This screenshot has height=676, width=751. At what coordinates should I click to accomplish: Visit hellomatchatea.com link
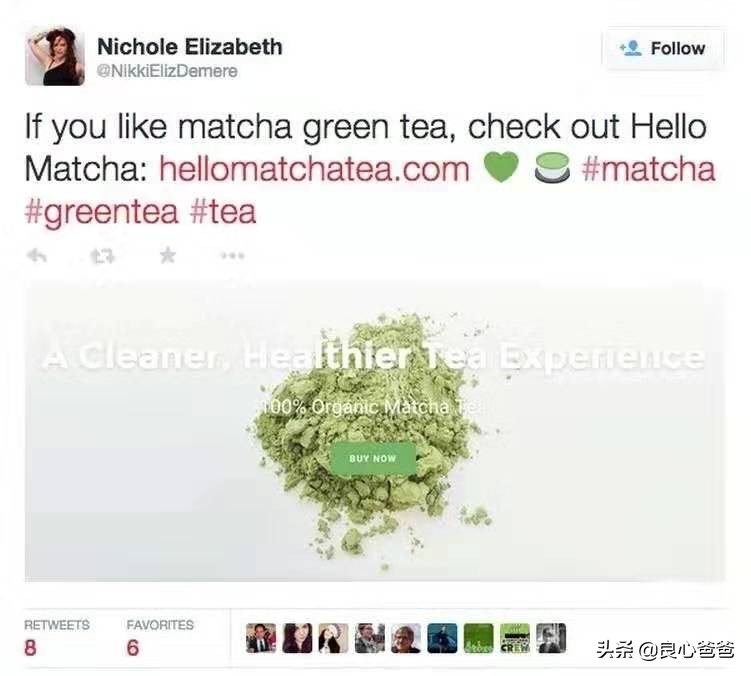(314, 169)
